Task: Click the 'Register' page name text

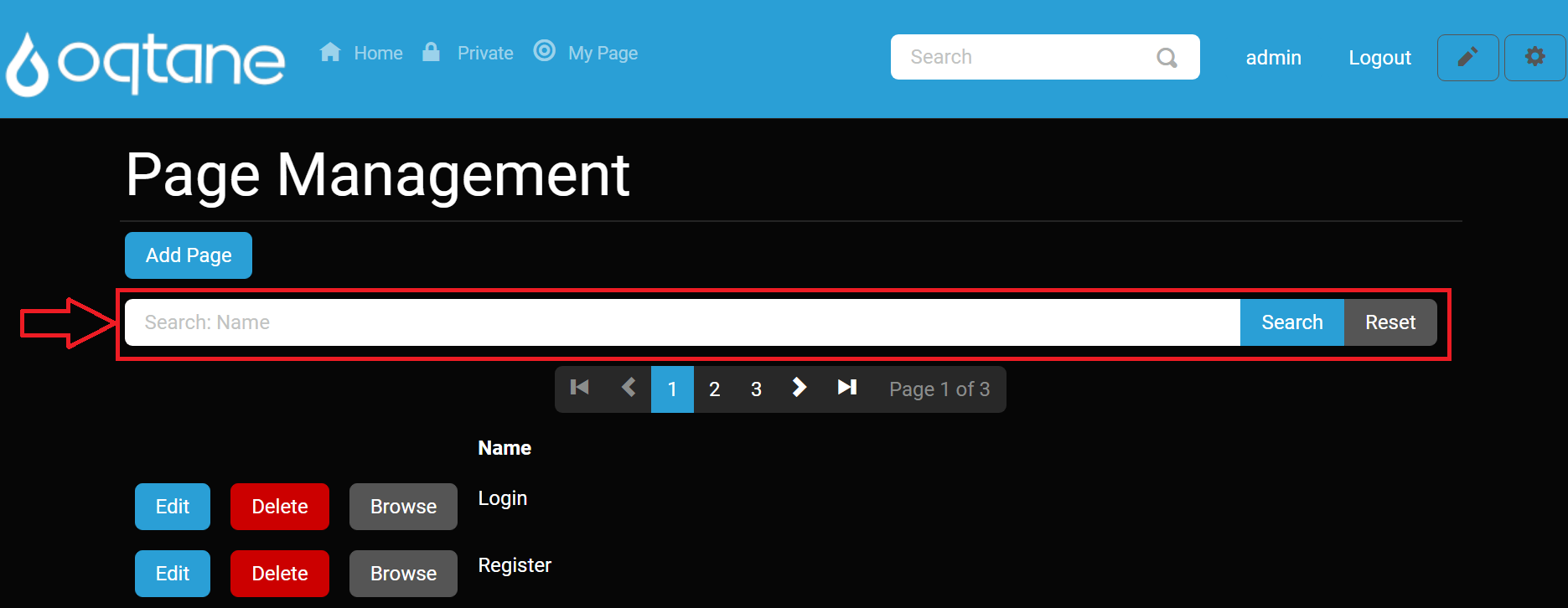Action: tap(515, 566)
